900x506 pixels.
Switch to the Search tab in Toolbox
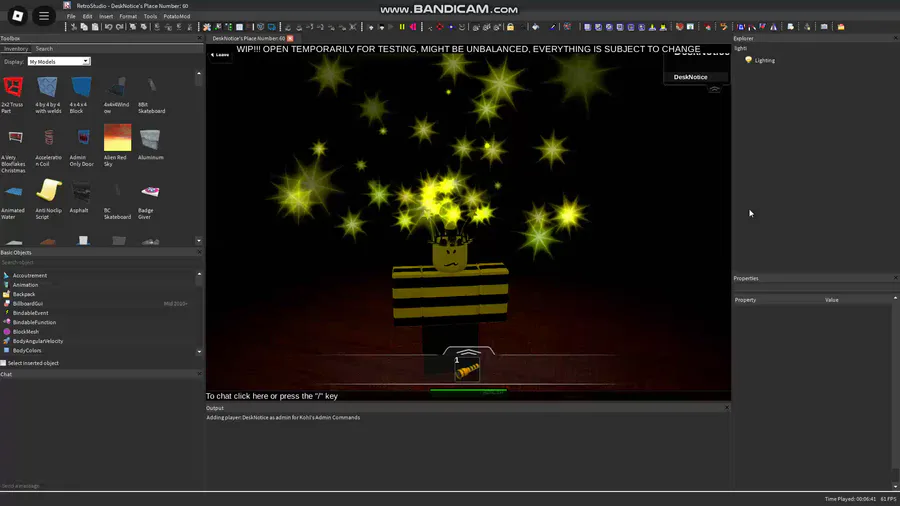tap(44, 49)
